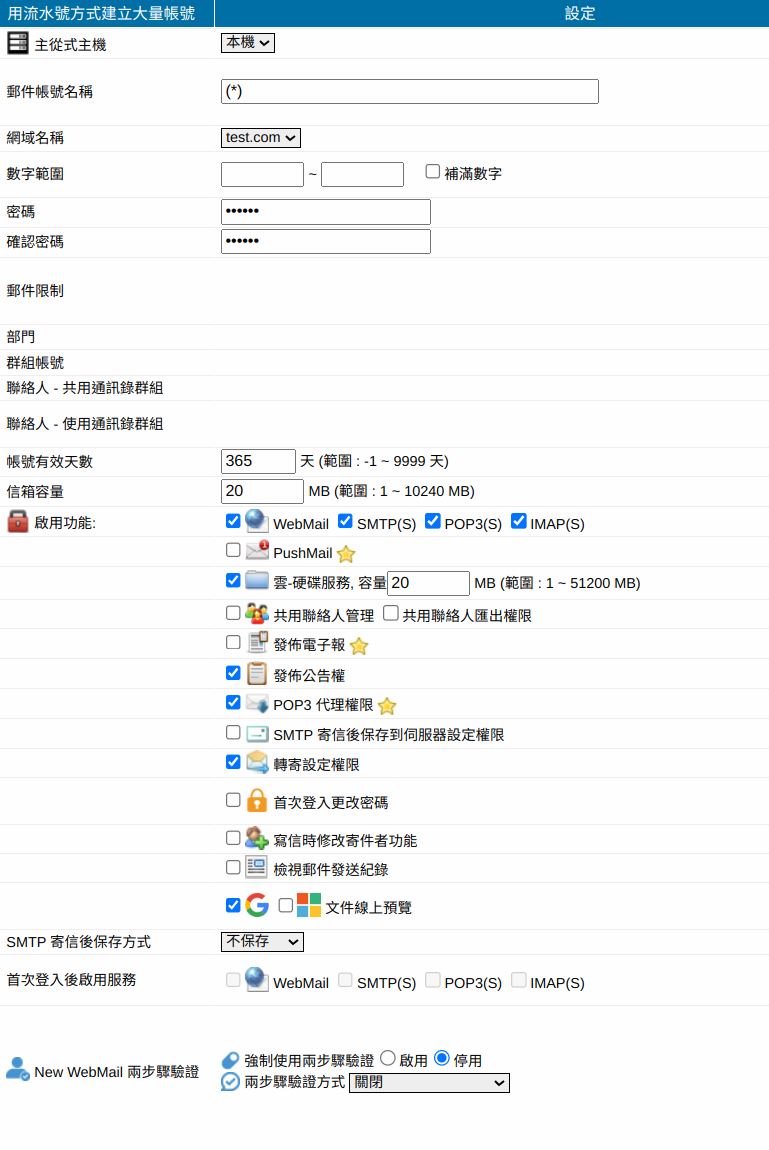Open the 兩步驟驗證方式 dropdown showing 關閉

click(429, 1083)
